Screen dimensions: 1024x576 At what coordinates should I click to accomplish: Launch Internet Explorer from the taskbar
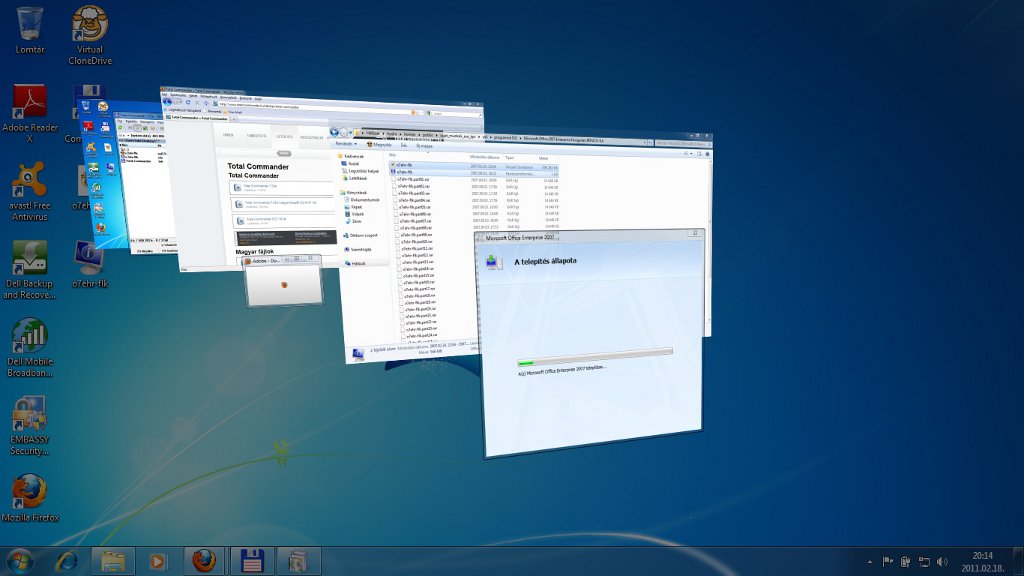(x=67, y=561)
